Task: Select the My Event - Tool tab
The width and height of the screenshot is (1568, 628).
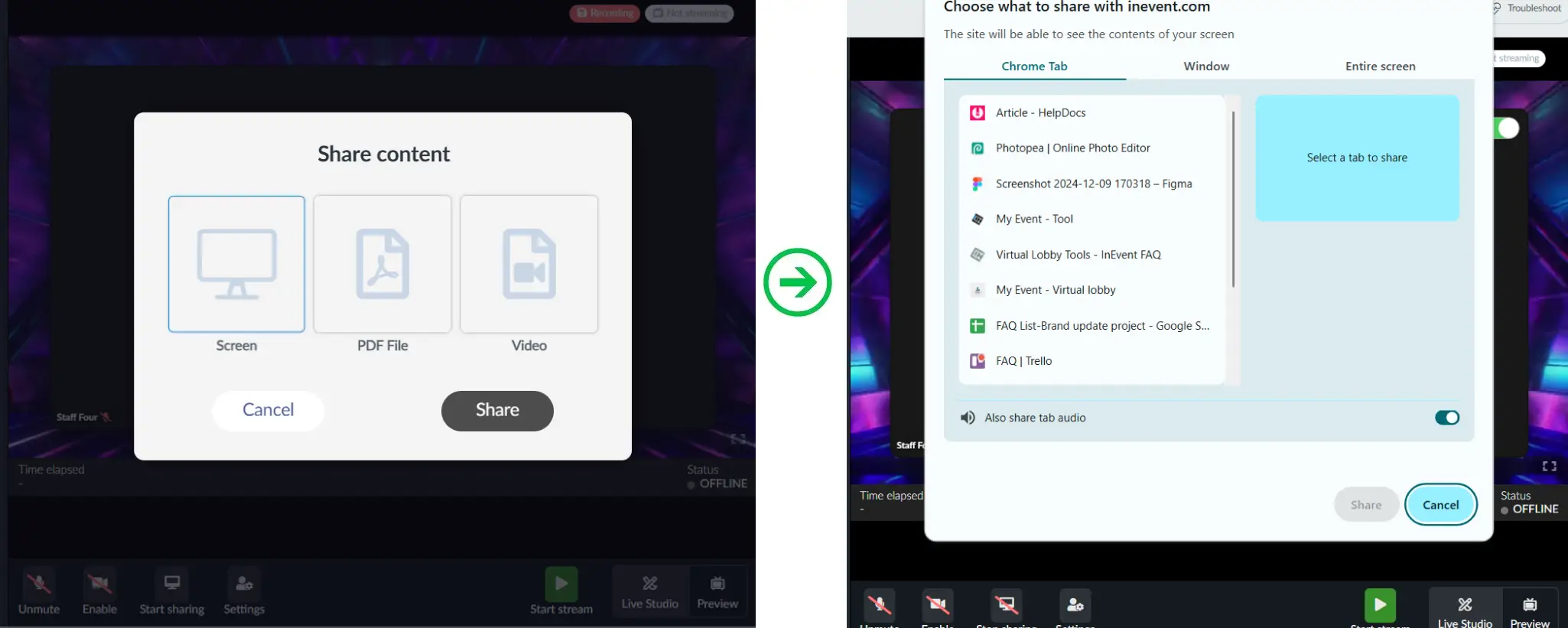Action: [x=1091, y=220]
